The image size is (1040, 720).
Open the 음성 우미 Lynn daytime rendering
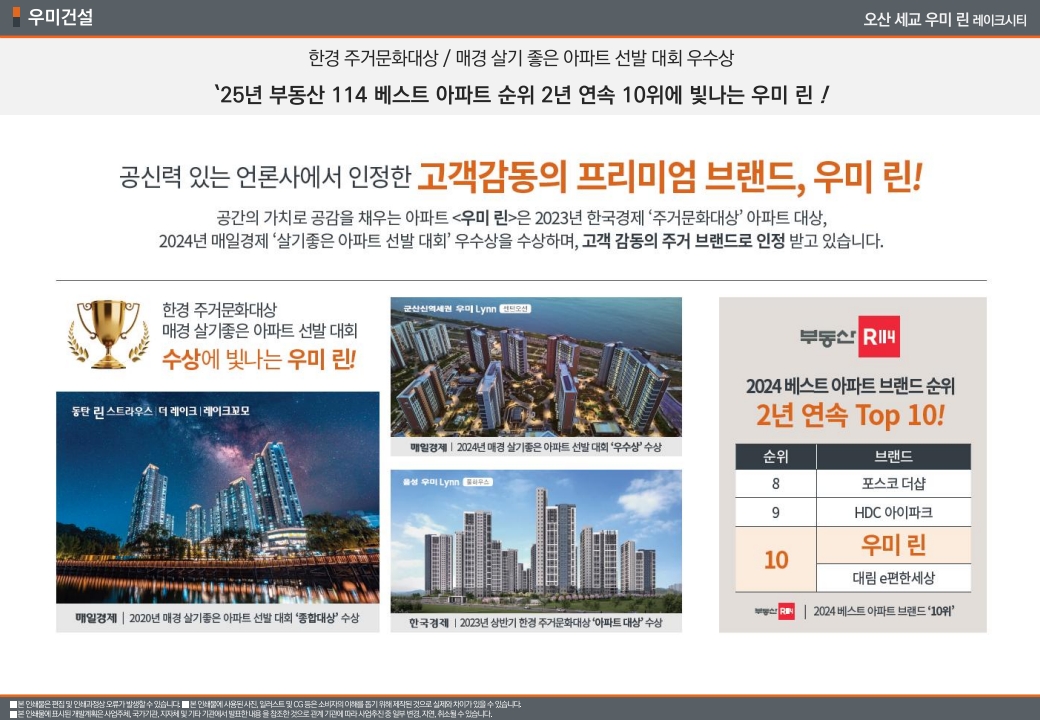click(536, 542)
